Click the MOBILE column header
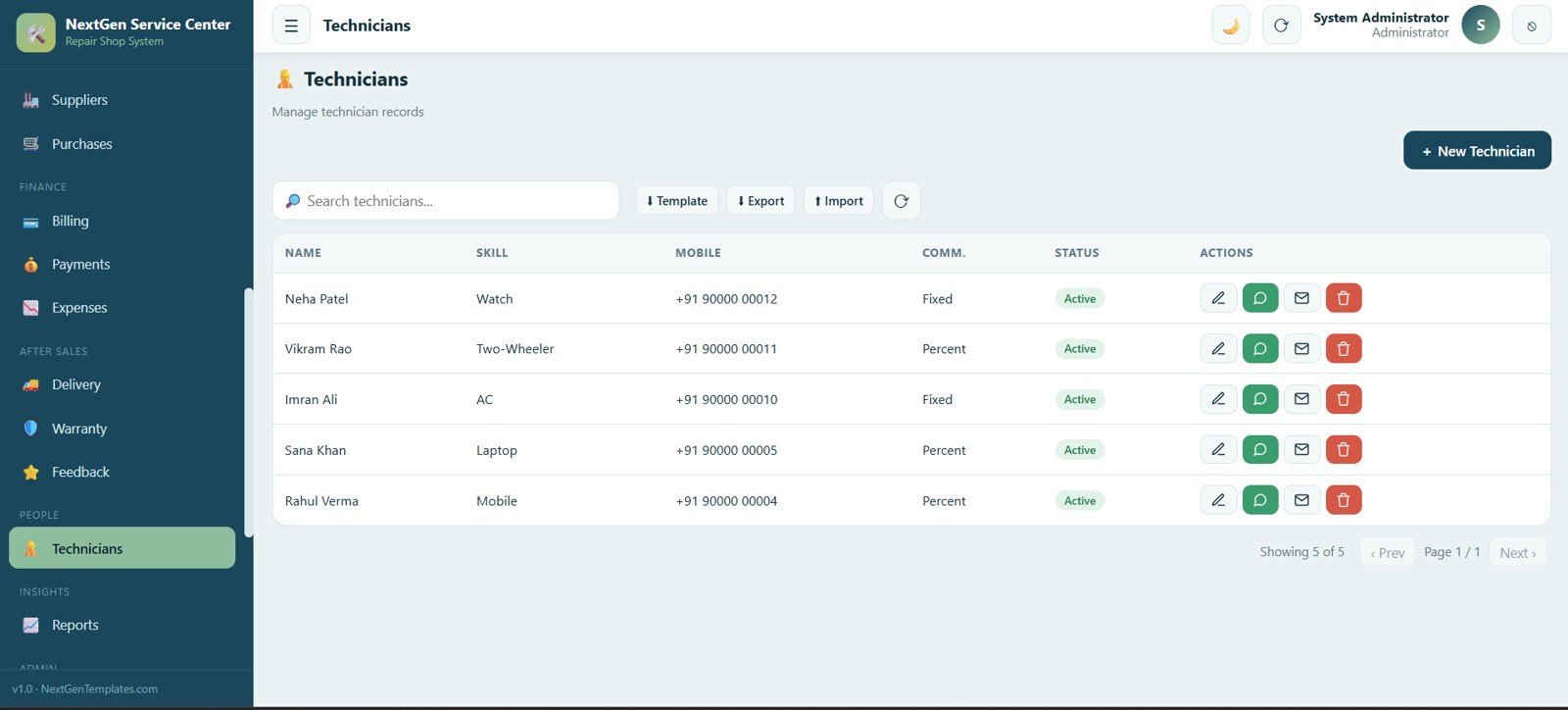 click(698, 253)
